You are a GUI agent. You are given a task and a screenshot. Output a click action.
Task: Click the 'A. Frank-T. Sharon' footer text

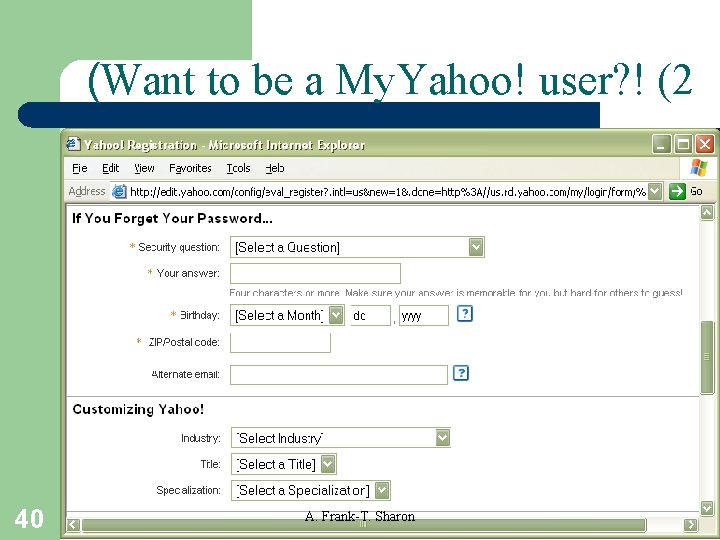click(x=360, y=516)
